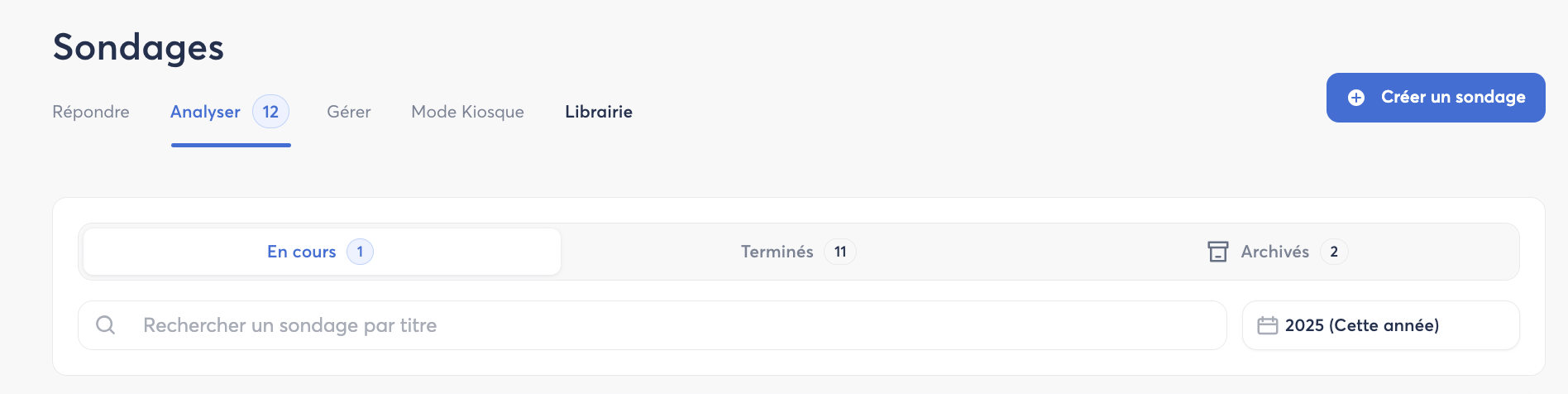The height and width of the screenshot is (394, 1568).
Task: Click the 11 count badge beside Terminés
Action: [x=839, y=252]
